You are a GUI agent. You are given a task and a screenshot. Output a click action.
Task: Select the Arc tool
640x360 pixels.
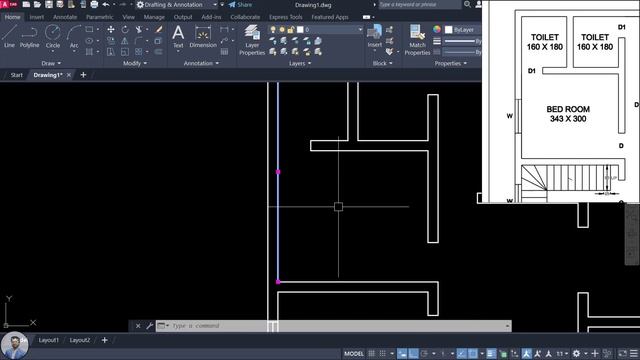(x=74, y=37)
